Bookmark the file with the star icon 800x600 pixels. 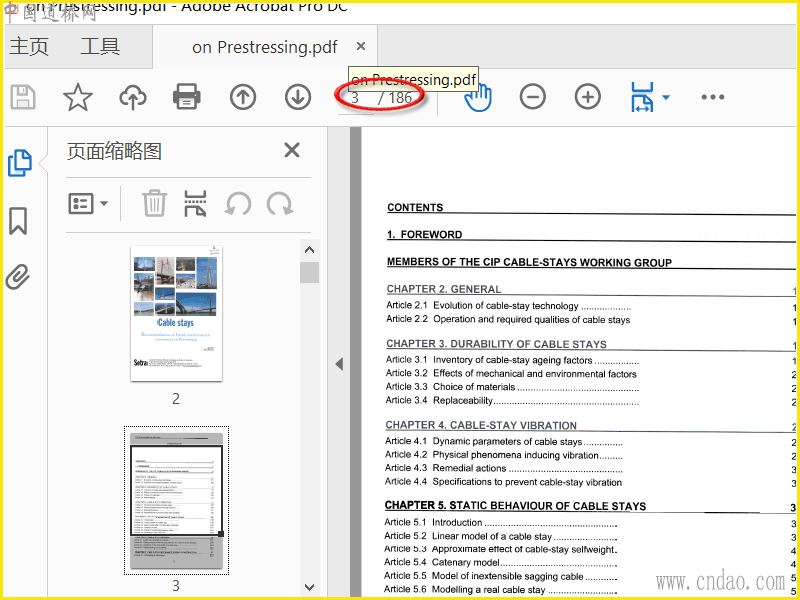coord(78,97)
